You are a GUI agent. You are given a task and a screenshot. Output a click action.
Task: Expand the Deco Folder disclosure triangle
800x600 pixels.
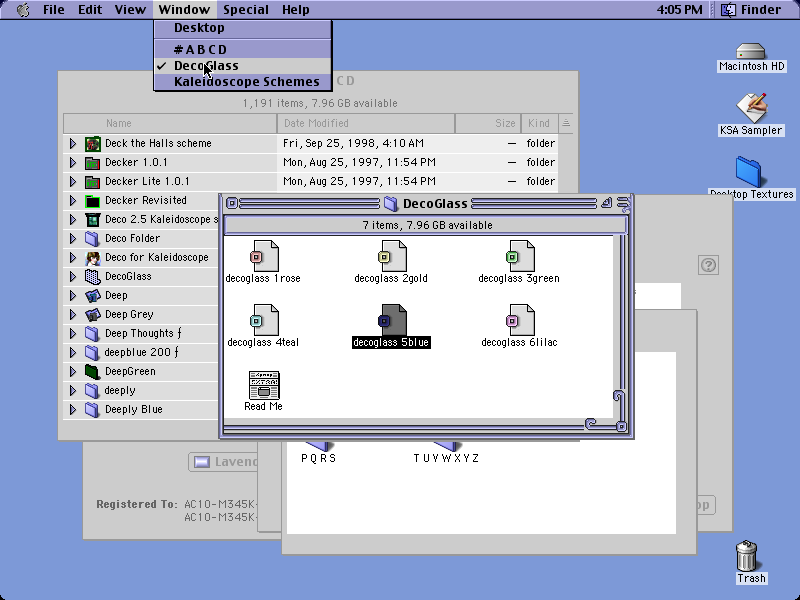point(73,239)
